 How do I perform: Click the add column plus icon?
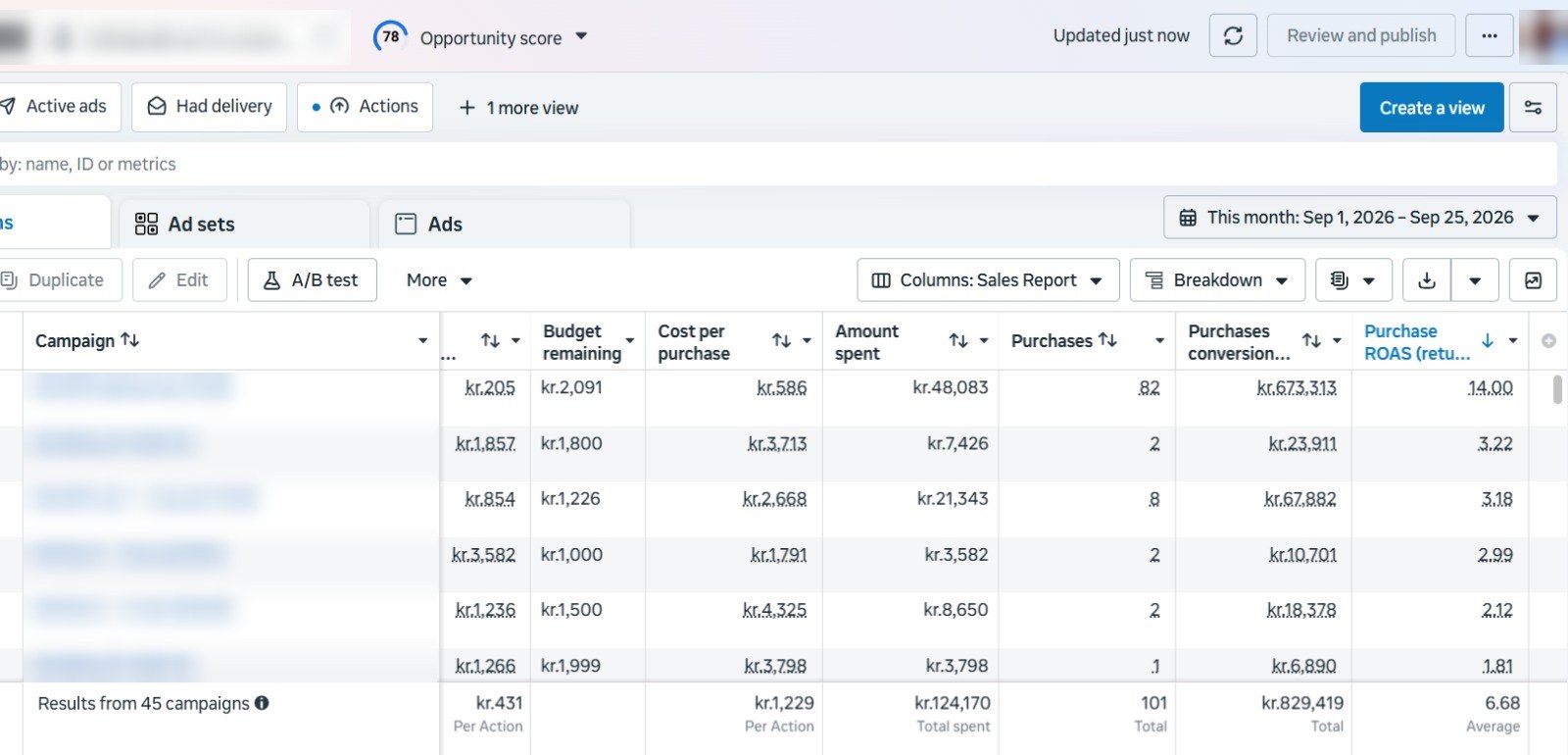(1548, 340)
